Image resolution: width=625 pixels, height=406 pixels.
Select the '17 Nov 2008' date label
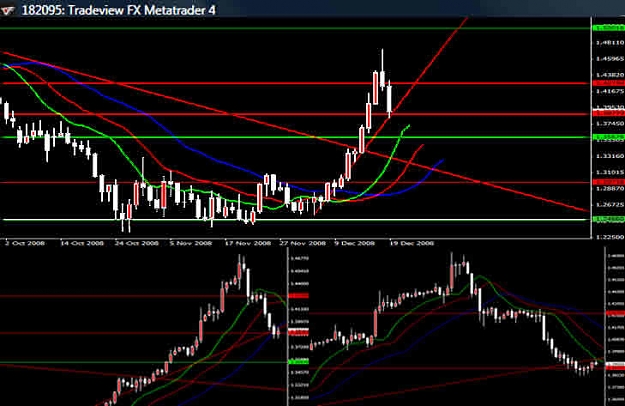pos(248,243)
